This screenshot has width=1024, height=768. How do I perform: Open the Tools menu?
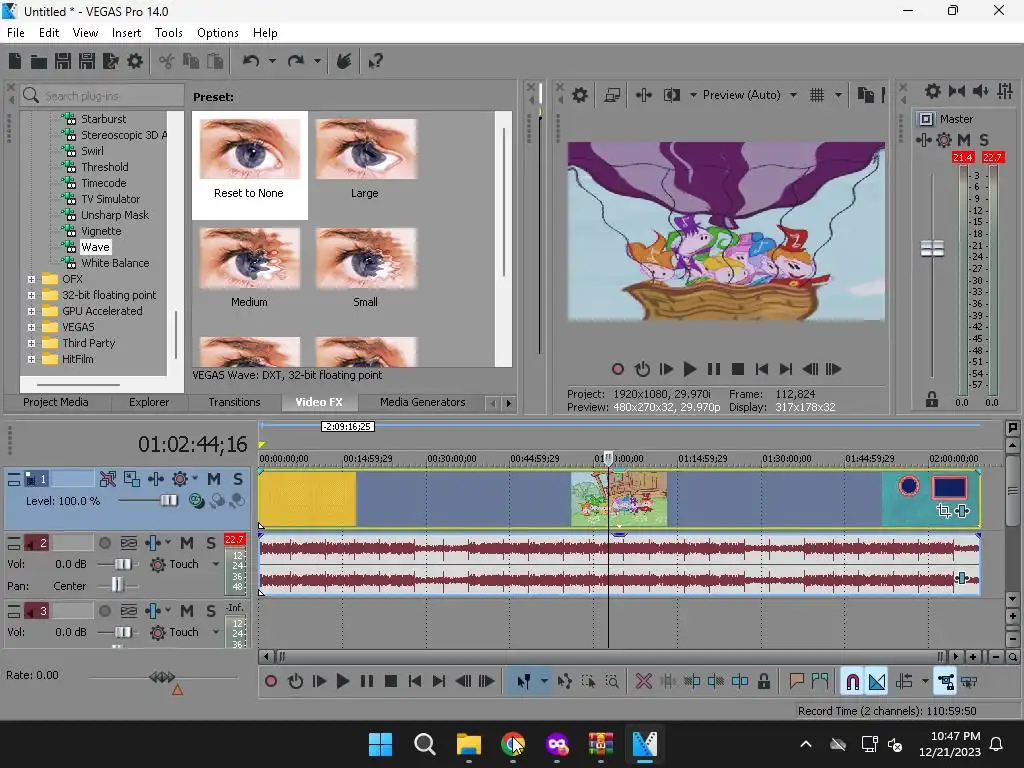[168, 33]
